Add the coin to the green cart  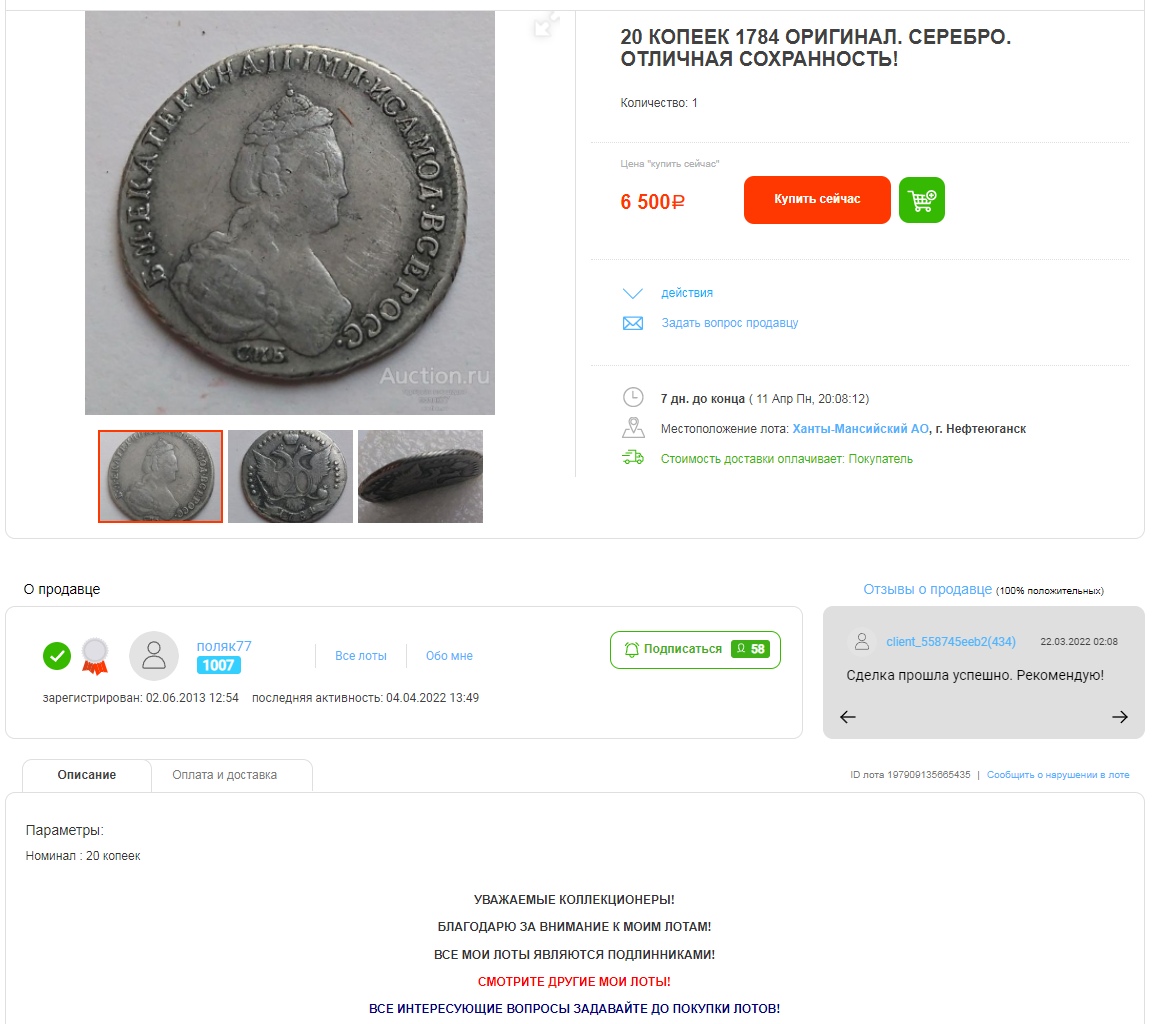pos(921,199)
